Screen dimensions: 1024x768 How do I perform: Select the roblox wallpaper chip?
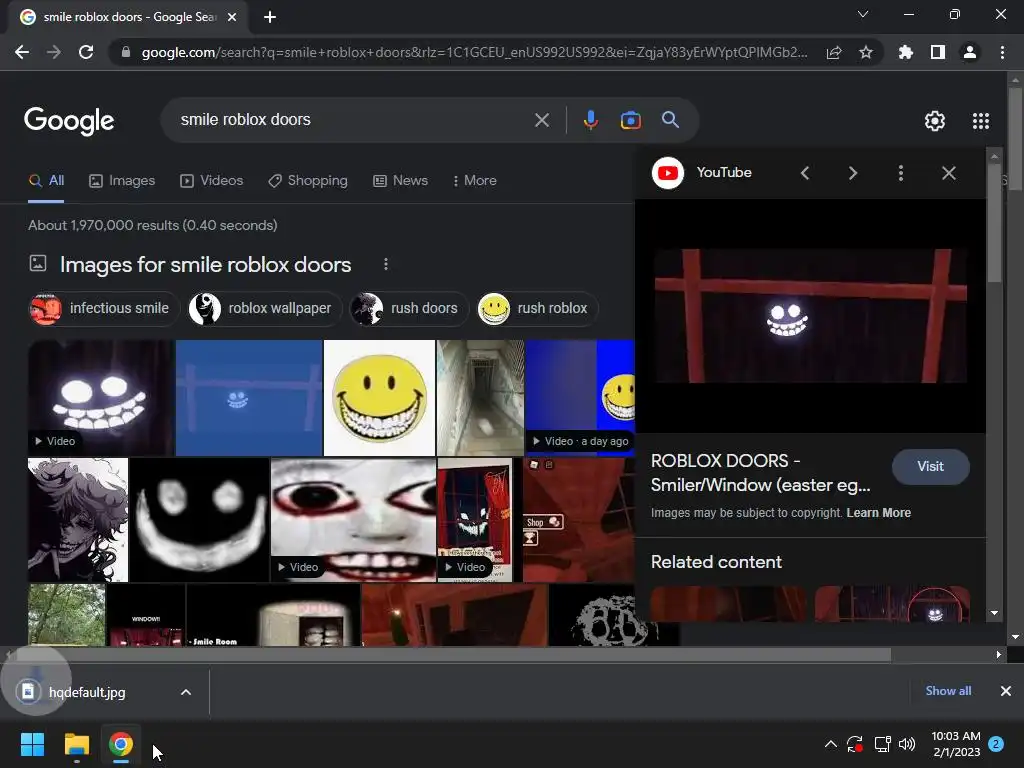[x=265, y=309]
